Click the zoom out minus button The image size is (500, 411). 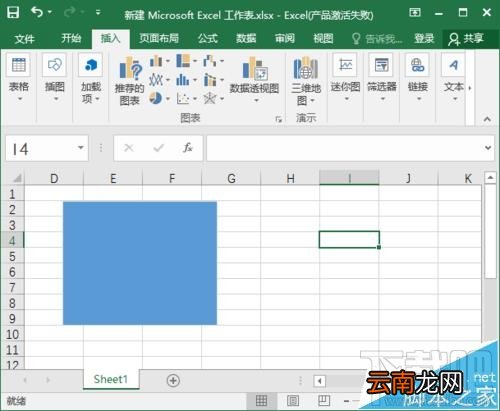347,401
